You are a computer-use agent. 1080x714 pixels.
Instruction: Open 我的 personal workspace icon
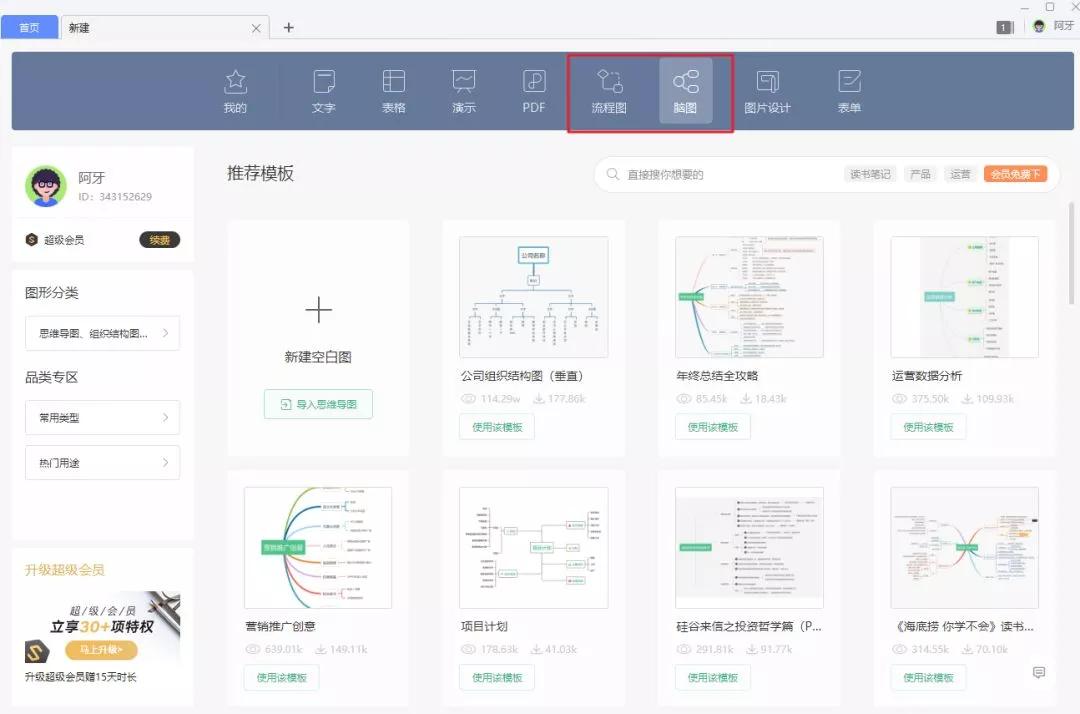click(234, 91)
